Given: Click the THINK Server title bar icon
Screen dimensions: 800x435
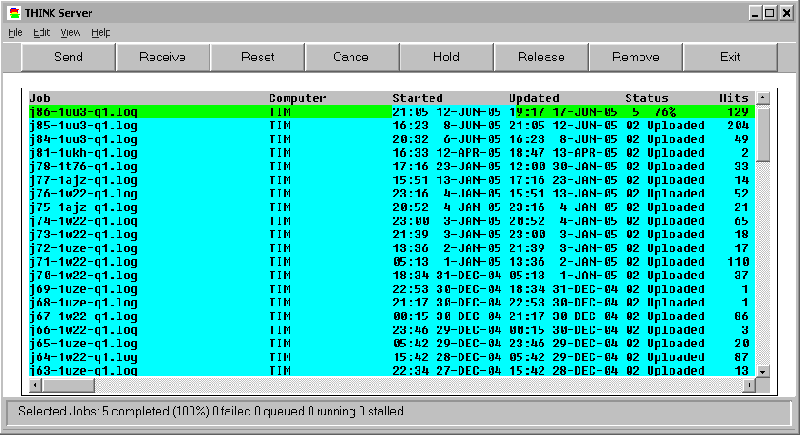Looking at the screenshot, I should pos(15,13).
